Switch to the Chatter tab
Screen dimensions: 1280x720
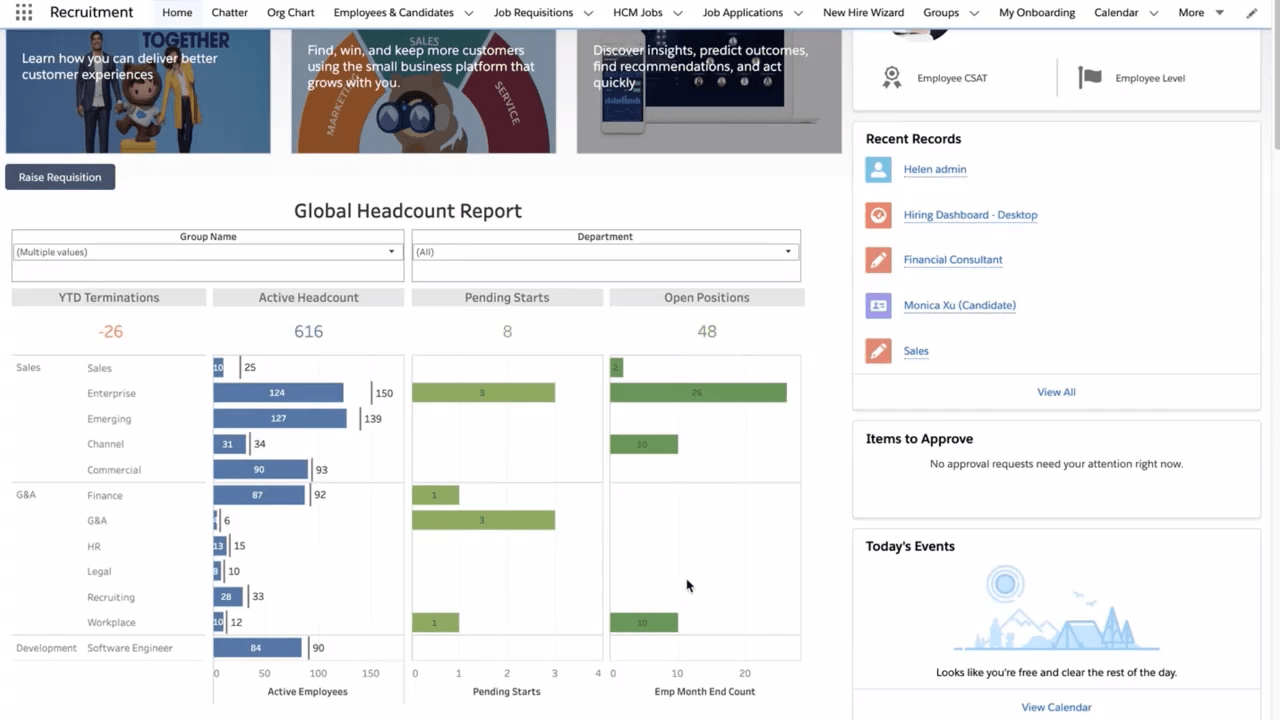(x=229, y=13)
